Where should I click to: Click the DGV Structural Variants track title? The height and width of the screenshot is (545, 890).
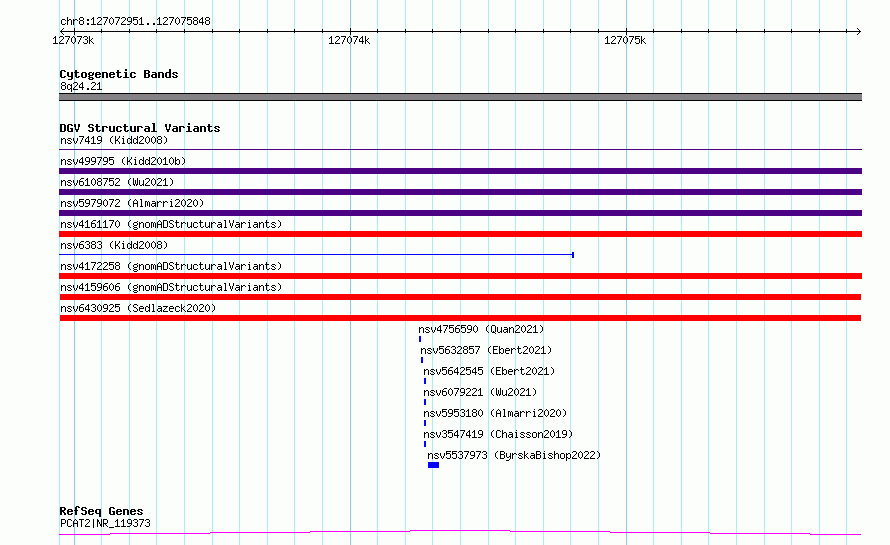click(x=140, y=128)
